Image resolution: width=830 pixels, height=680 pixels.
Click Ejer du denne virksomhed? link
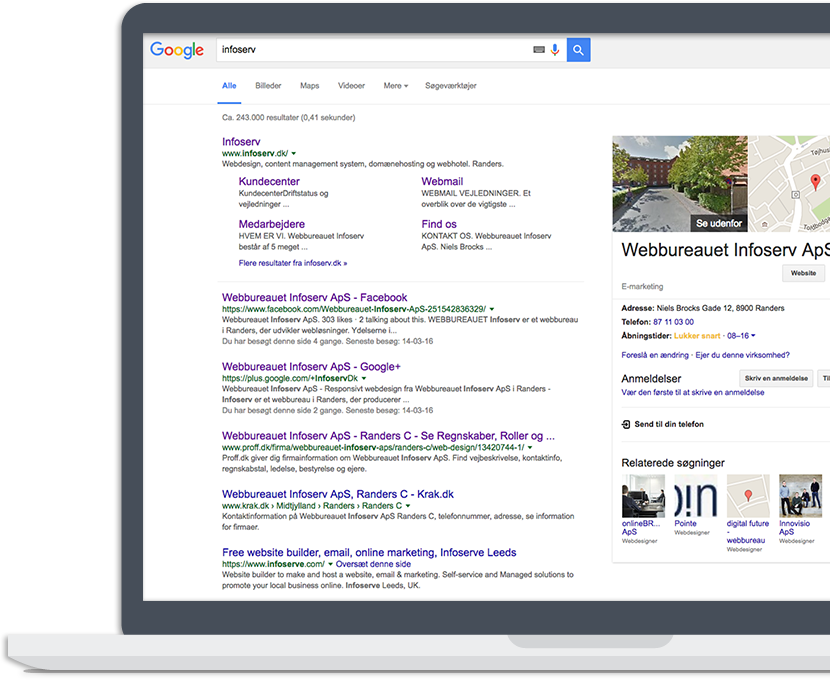(x=742, y=355)
